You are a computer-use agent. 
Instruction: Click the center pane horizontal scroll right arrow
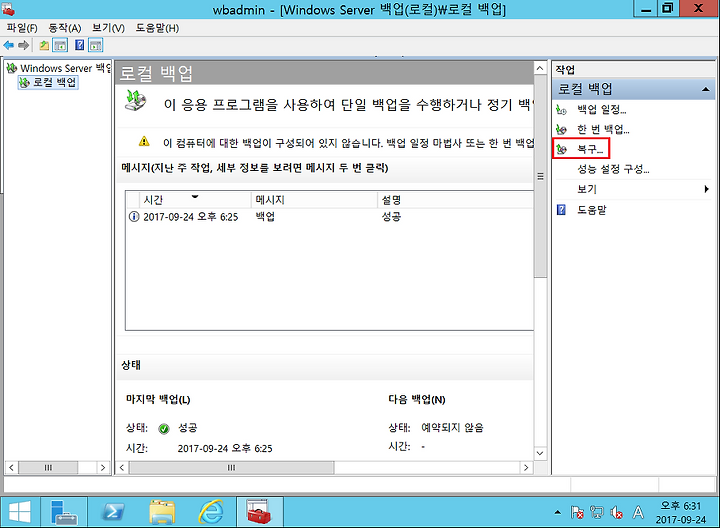pos(526,468)
